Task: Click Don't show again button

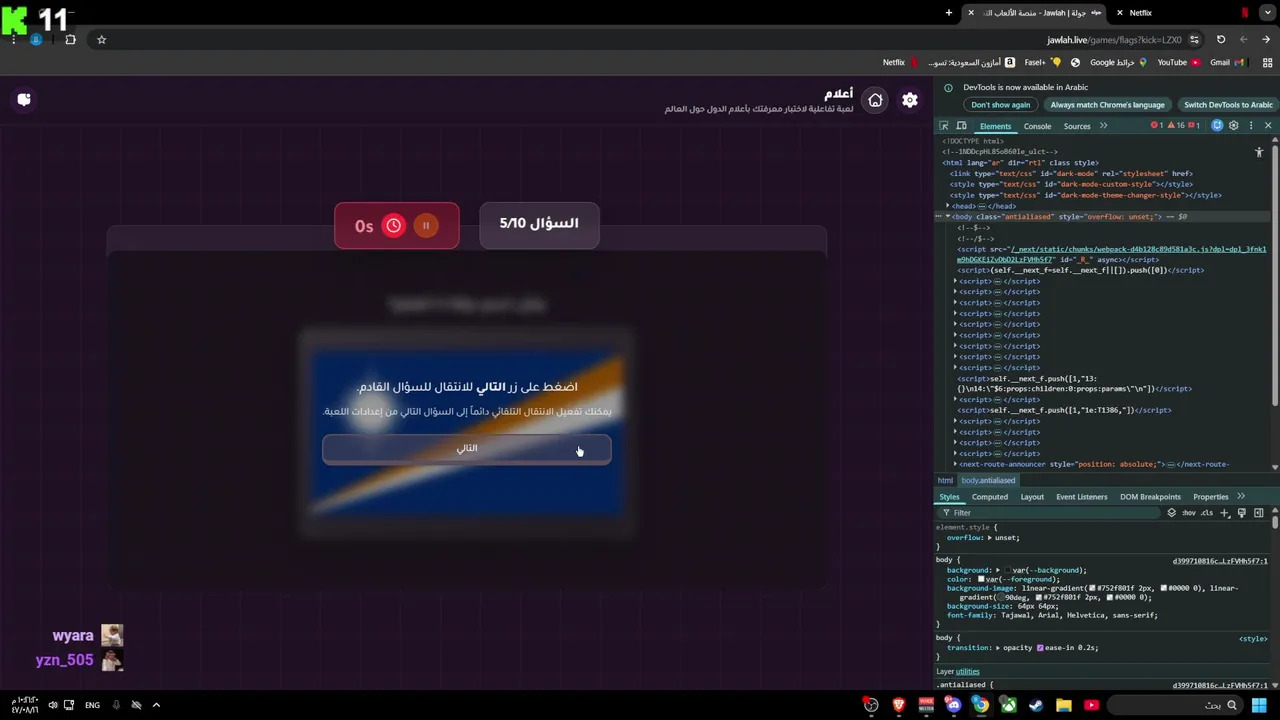Action: 1000,105
